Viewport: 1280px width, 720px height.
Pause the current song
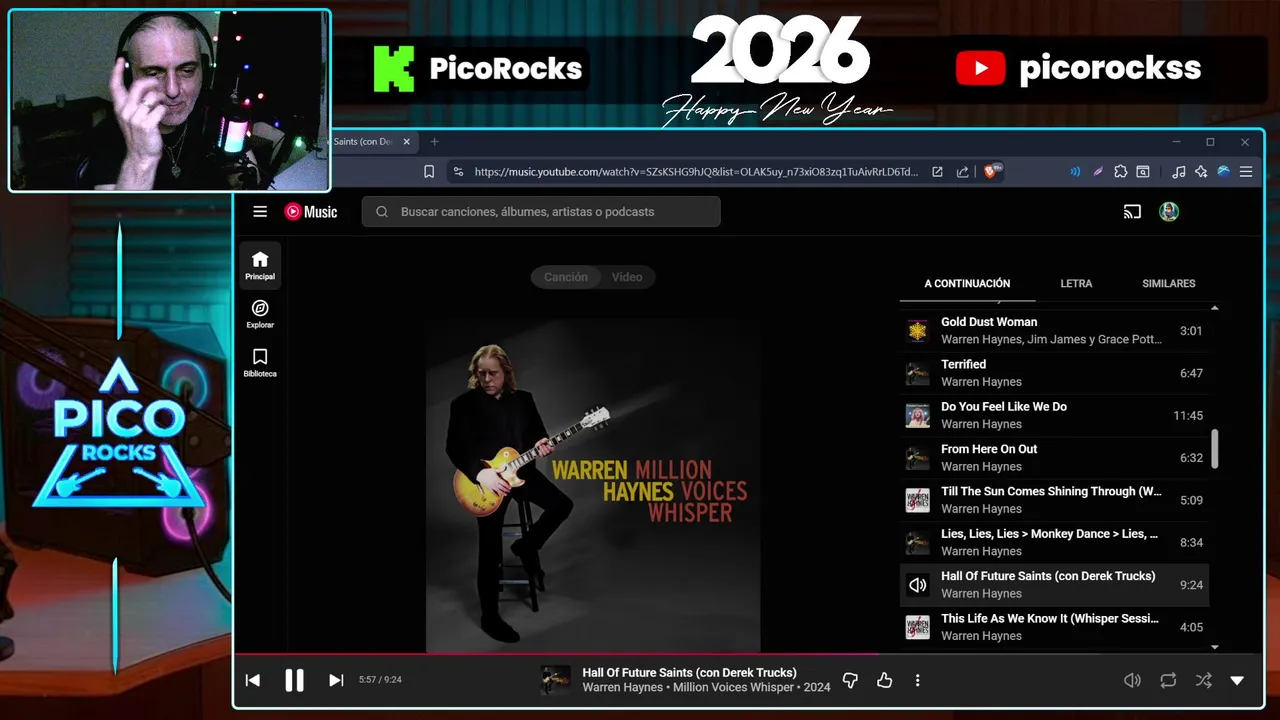point(294,680)
